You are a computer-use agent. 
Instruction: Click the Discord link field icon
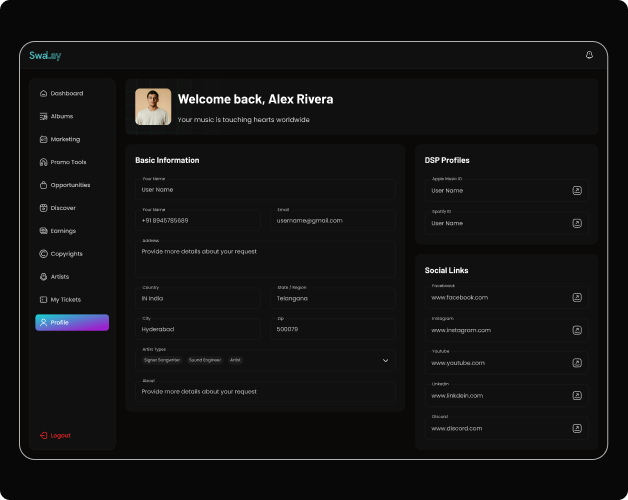point(577,428)
